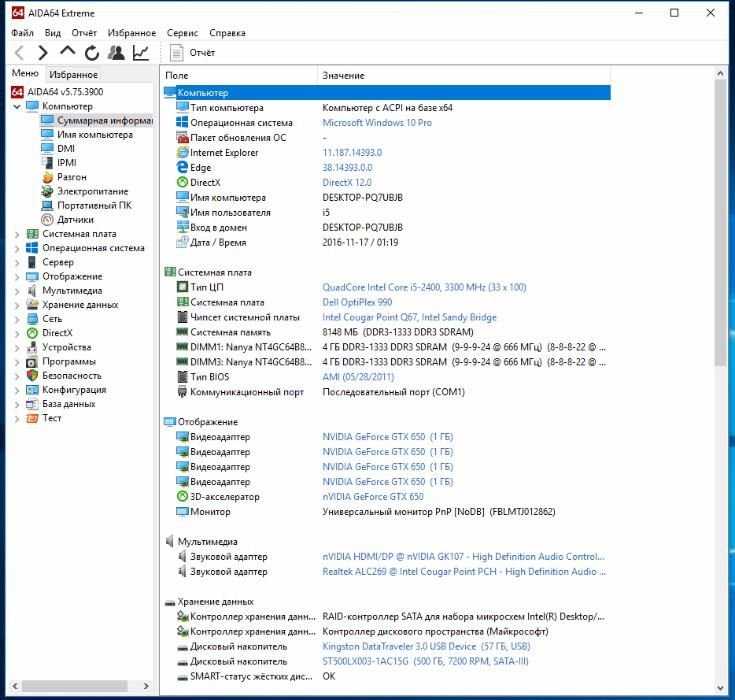Go up one level with the up arrow icon
Viewport: 735px width, 700px height.
(68, 52)
